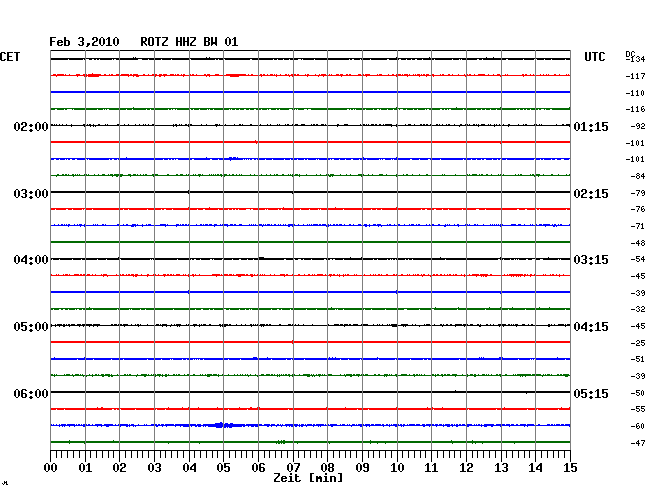Click the DC offset value -92
The width and height of the screenshot is (650, 494).
(638, 126)
